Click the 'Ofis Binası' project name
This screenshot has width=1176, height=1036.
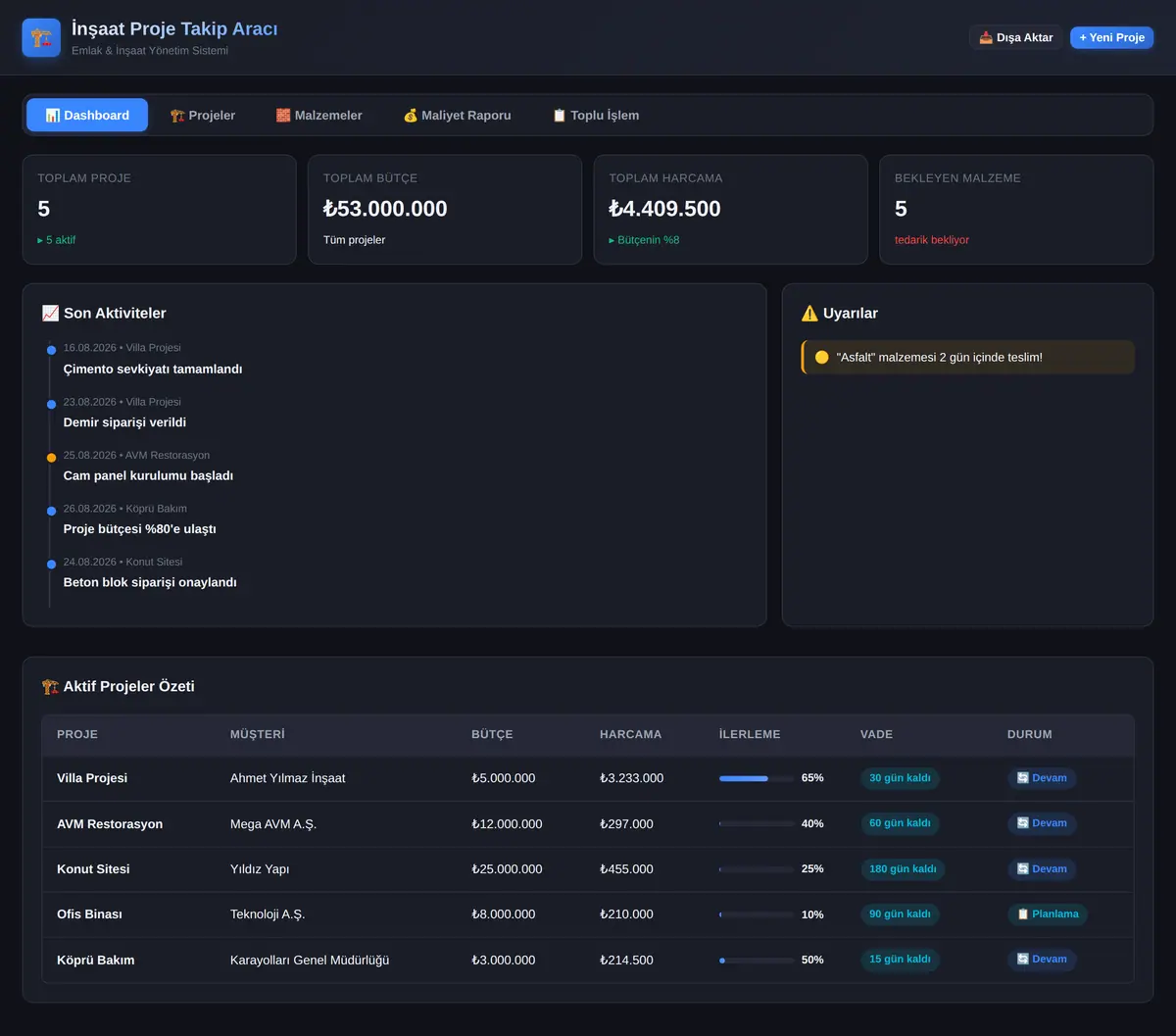click(x=90, y=914)
